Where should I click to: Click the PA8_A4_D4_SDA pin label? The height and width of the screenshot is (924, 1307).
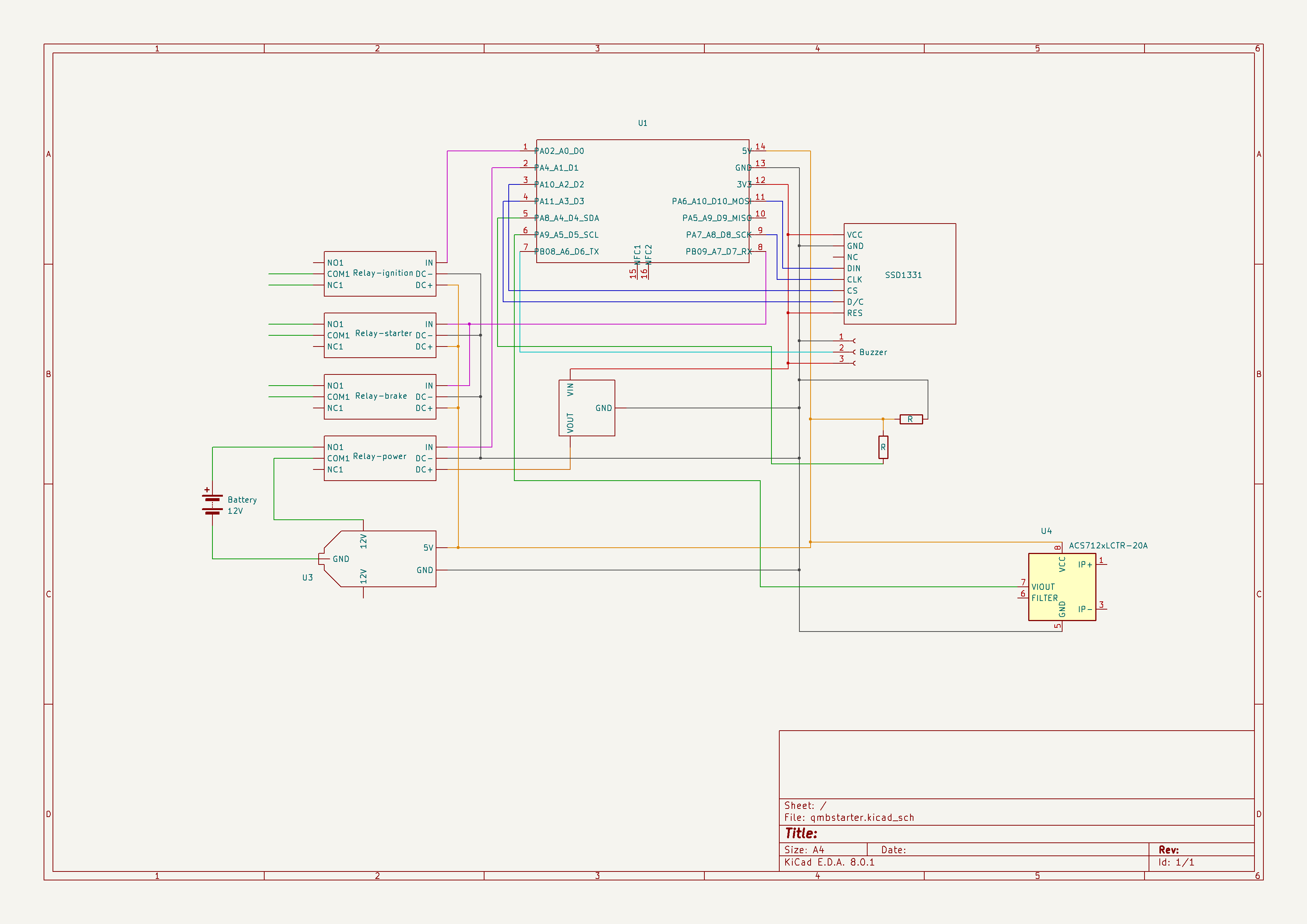(566, 218)
